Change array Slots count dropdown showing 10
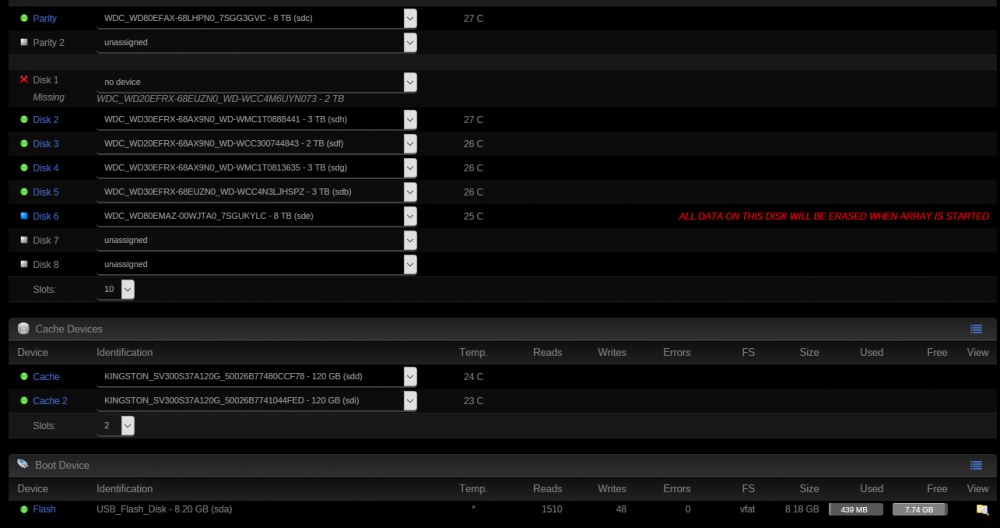Viewport: 1000px width, 528px height. click(115, 290)
